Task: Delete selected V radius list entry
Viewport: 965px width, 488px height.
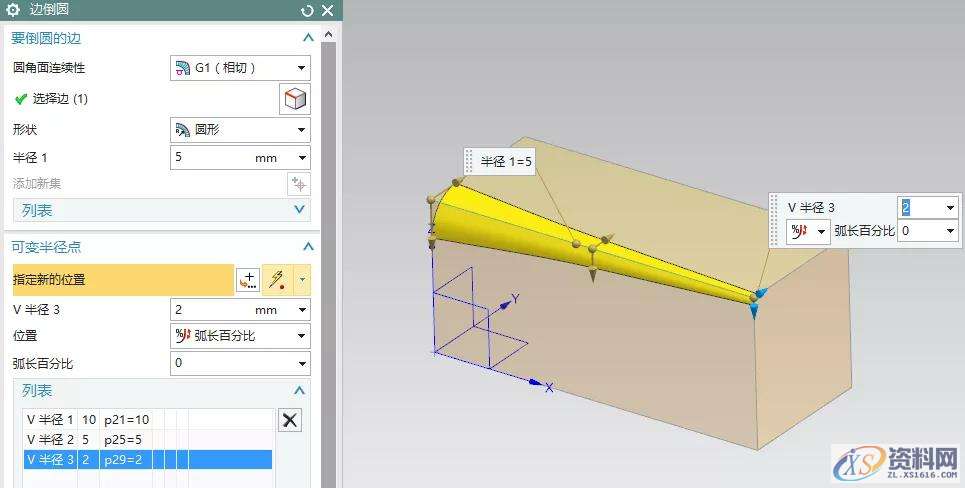Action: pyautogui.click(x=290, y=420)
